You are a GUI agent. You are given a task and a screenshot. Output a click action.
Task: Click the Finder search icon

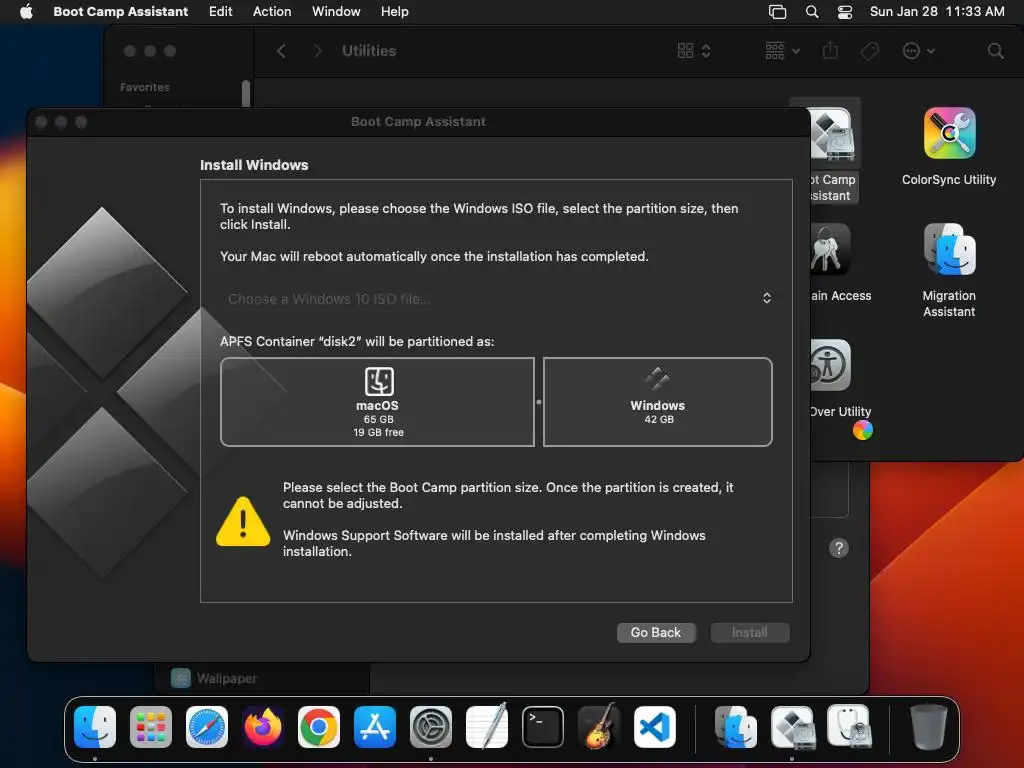[995, 51]
